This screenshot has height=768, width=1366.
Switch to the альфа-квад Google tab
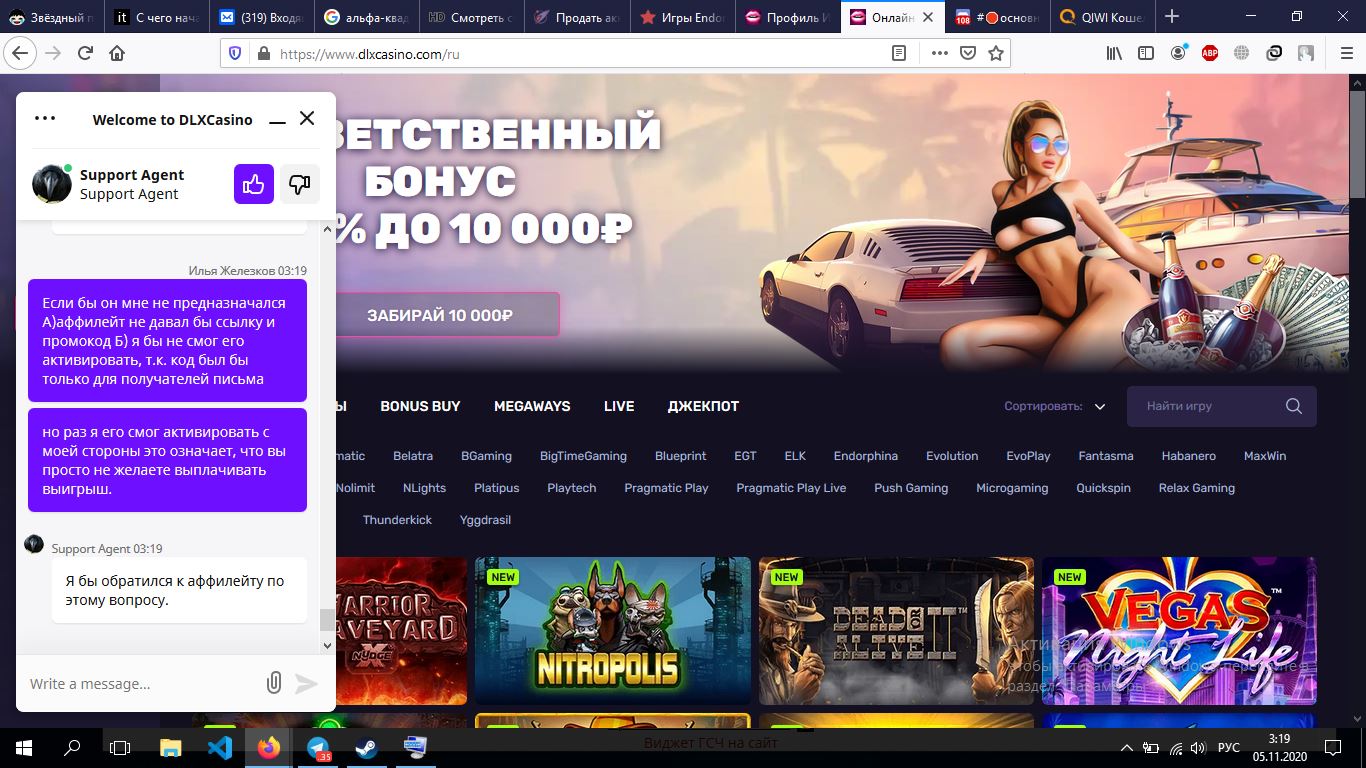pyautogui.click(x=365, y=17)
